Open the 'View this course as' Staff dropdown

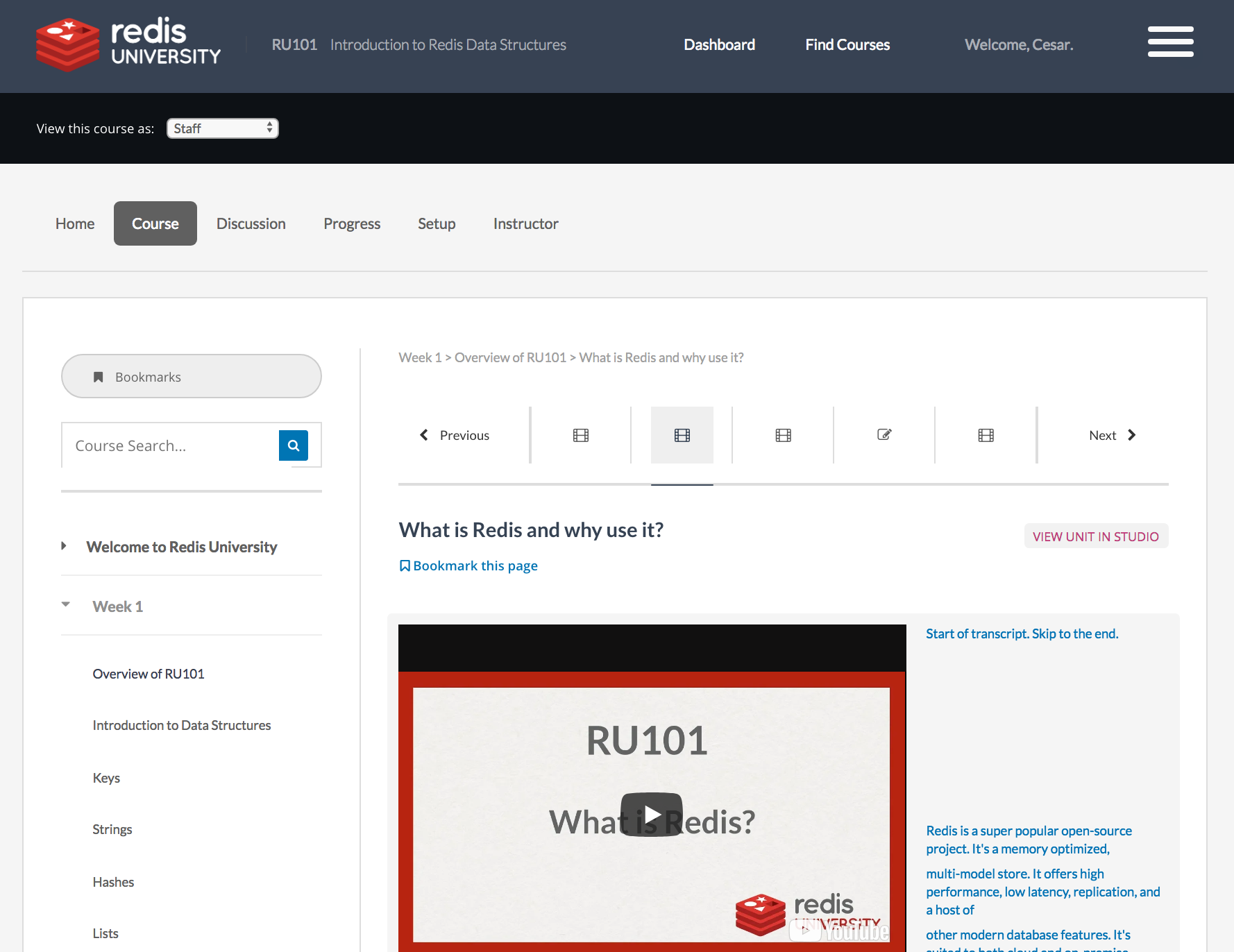(x=222, y=128)
